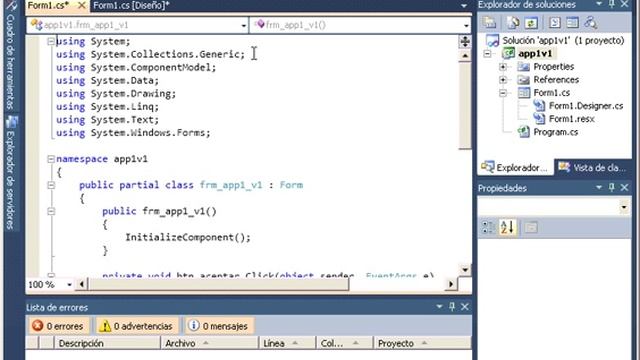The image size is (640, 360).
Task: Select Solución 'app1v1' root node
Action: tap(563, 40)
